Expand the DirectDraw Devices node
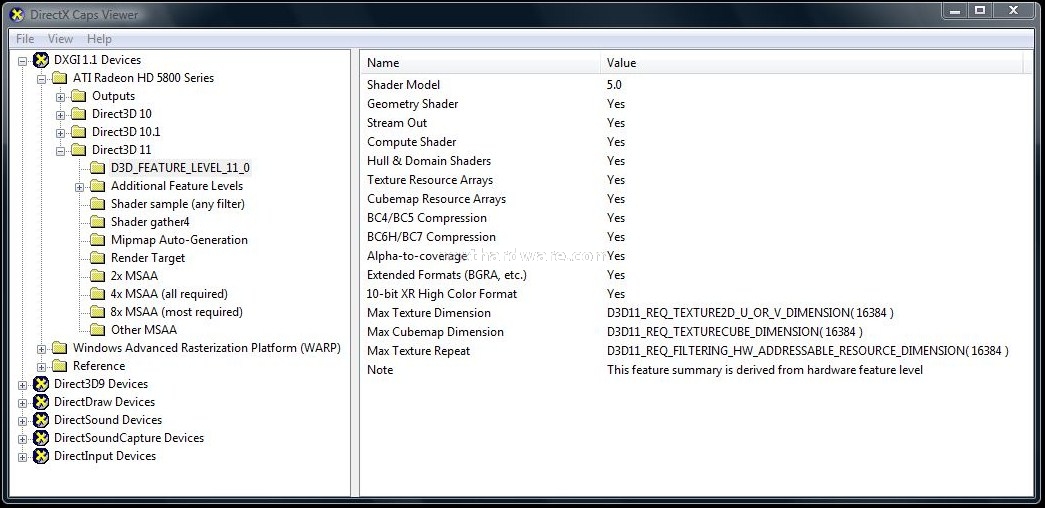 [x=23, y=403]
